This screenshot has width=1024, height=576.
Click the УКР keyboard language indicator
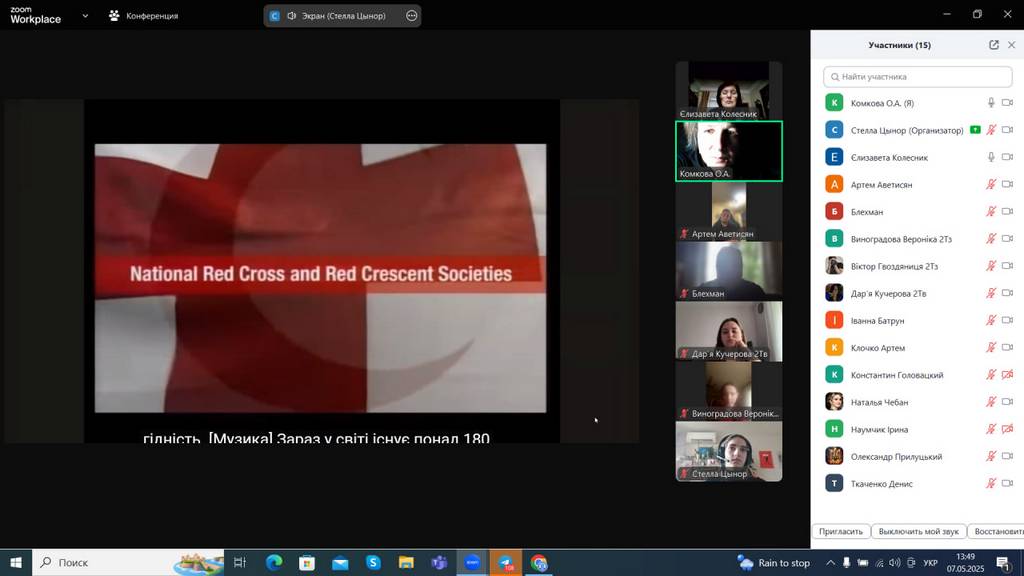coord(930,563)
